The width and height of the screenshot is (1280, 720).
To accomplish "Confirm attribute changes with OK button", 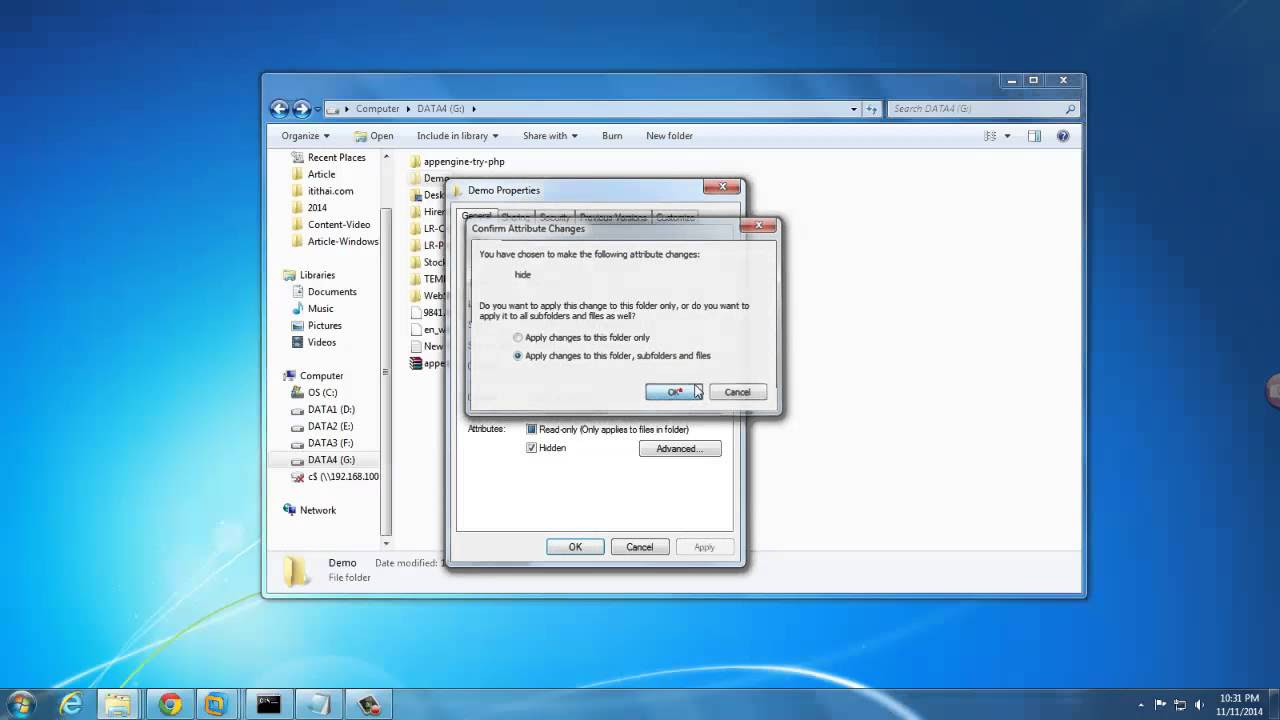I will pos(674,392).
